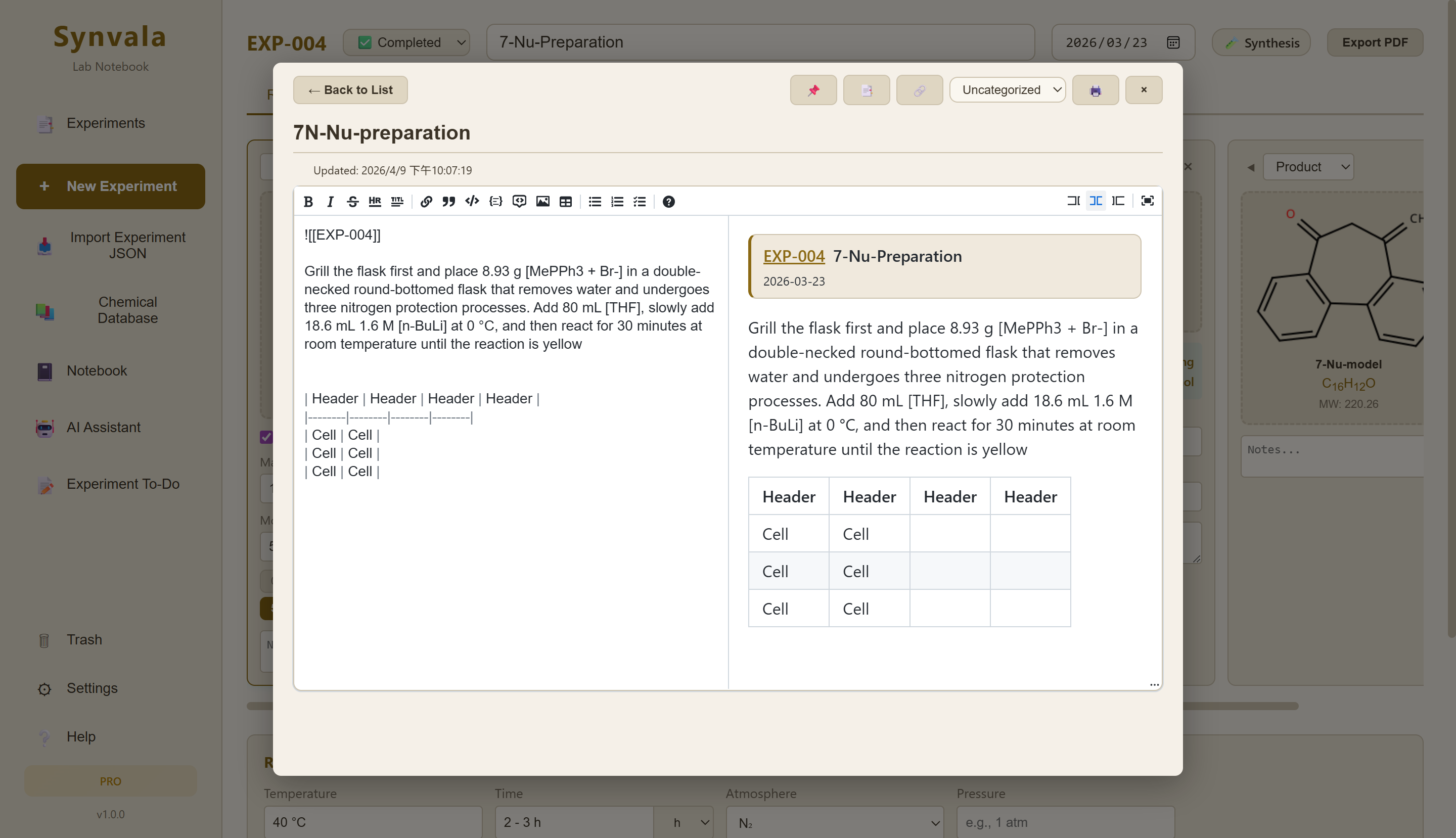
Task: Open the Uncategorized category dropdown
Action: point(1007,90)
